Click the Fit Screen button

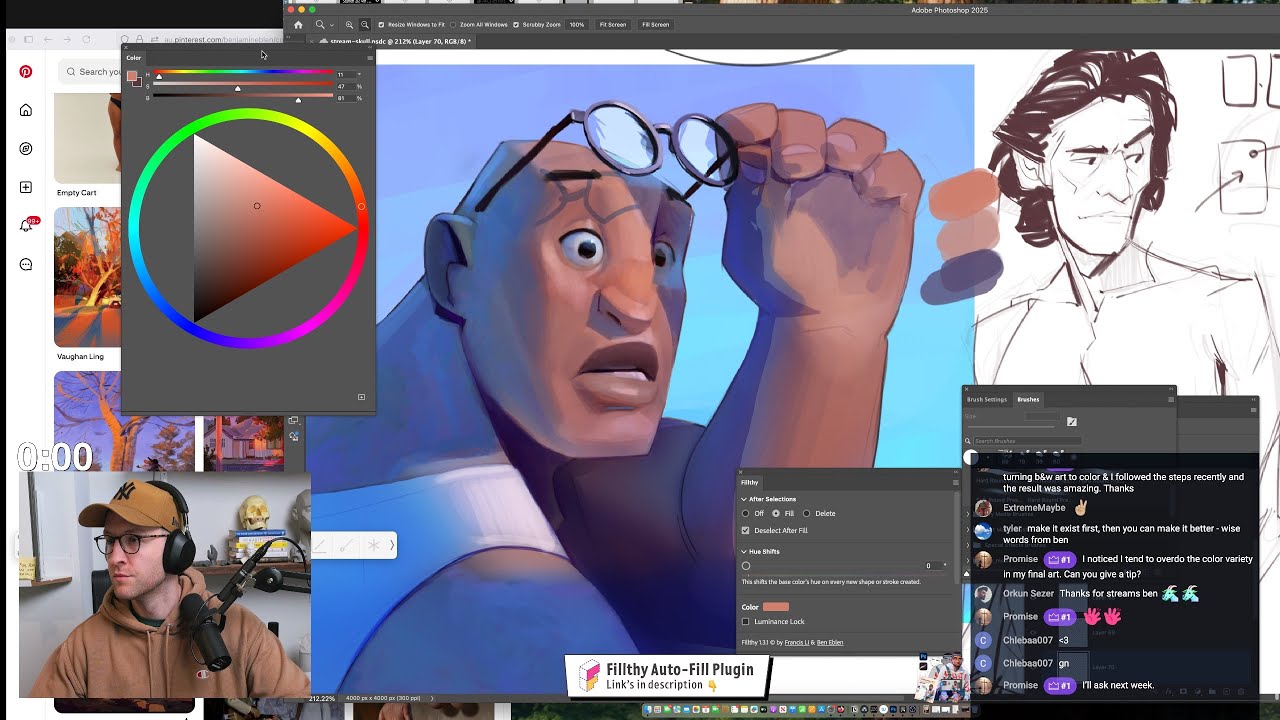[612, 25]
